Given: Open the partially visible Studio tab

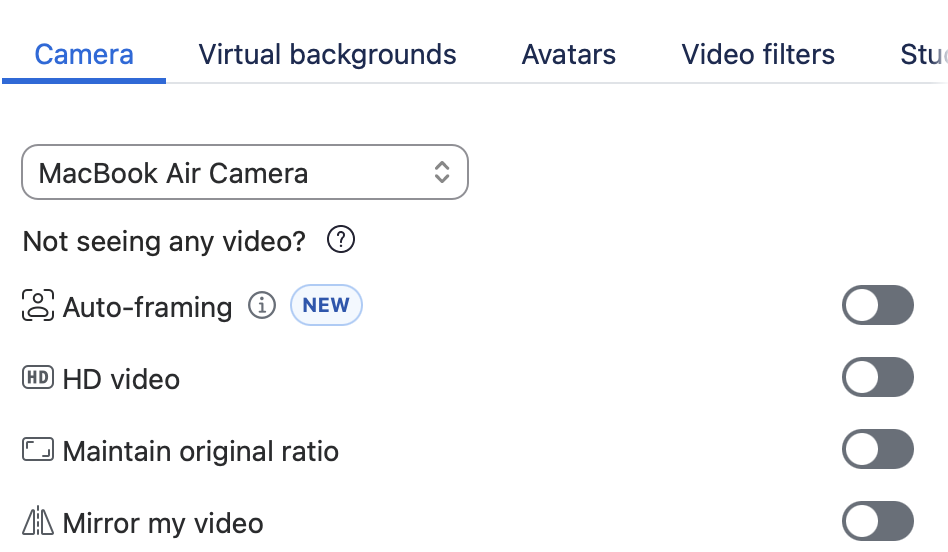Looking at the screenshot, I should 923,54.
